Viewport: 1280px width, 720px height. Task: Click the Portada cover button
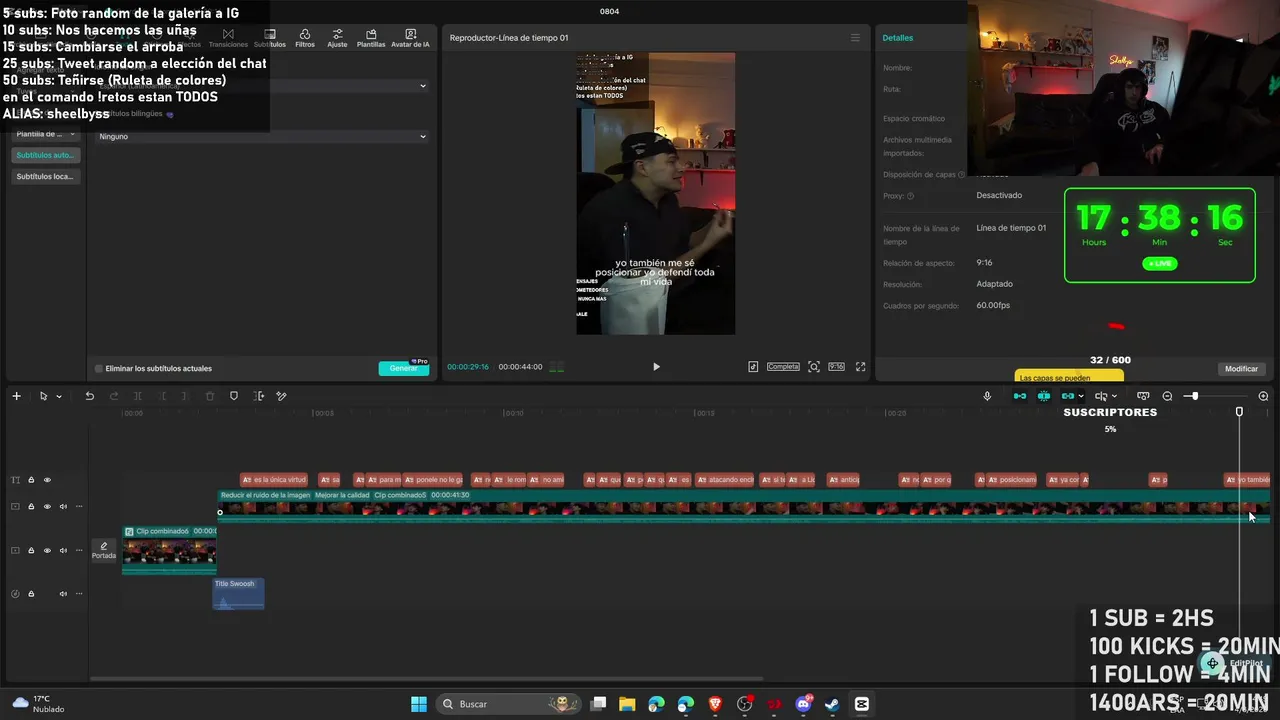(x=104, y=551)
